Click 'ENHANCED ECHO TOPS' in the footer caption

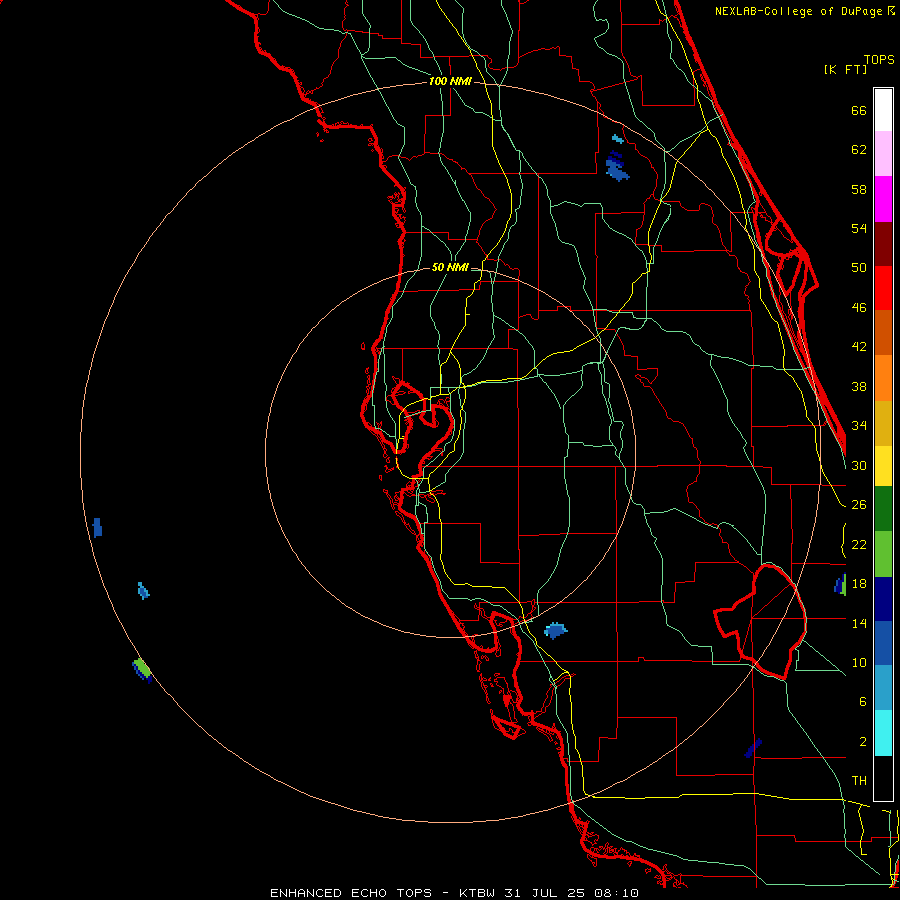[x=351, y=893]
